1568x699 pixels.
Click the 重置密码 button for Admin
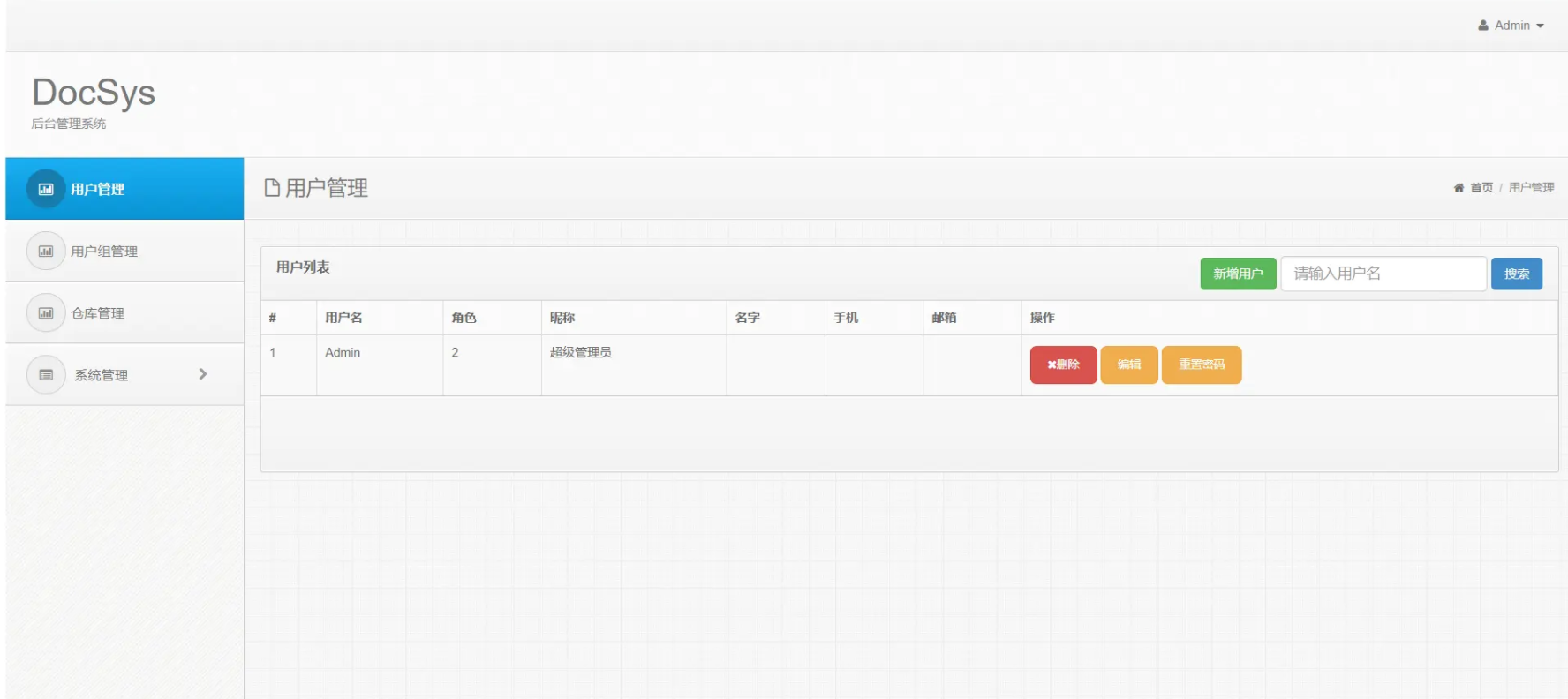tap(1202, 365)
